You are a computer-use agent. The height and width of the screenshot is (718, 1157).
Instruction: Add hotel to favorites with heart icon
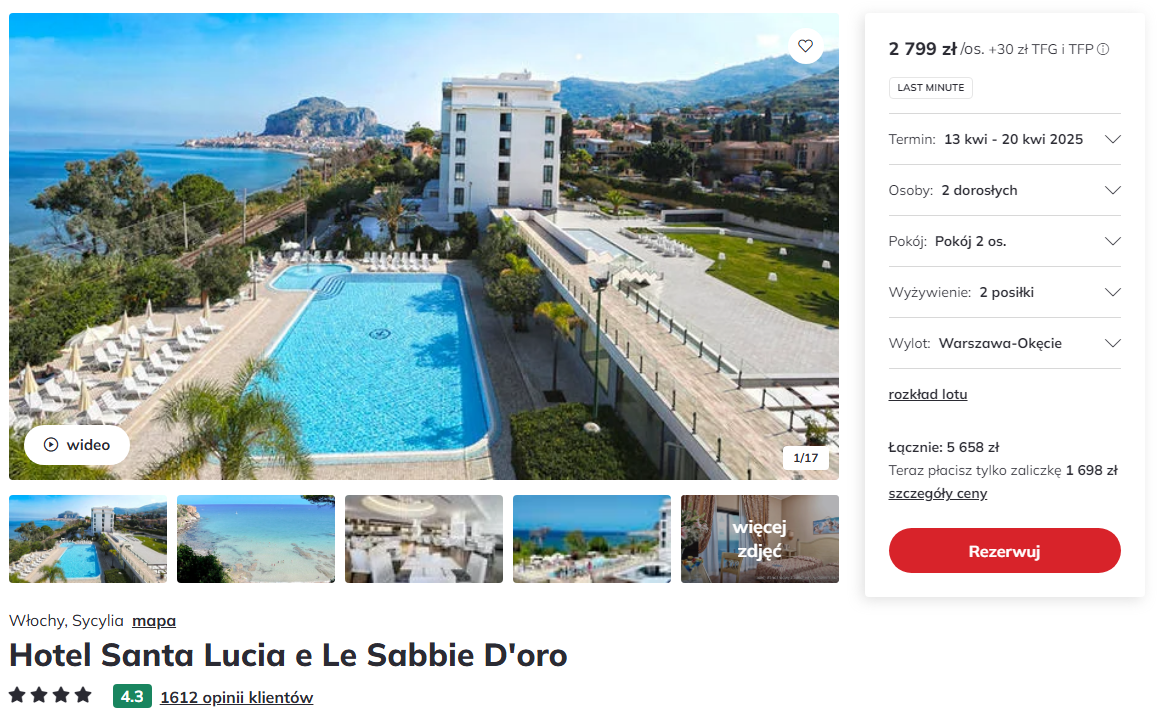point(805,46)
